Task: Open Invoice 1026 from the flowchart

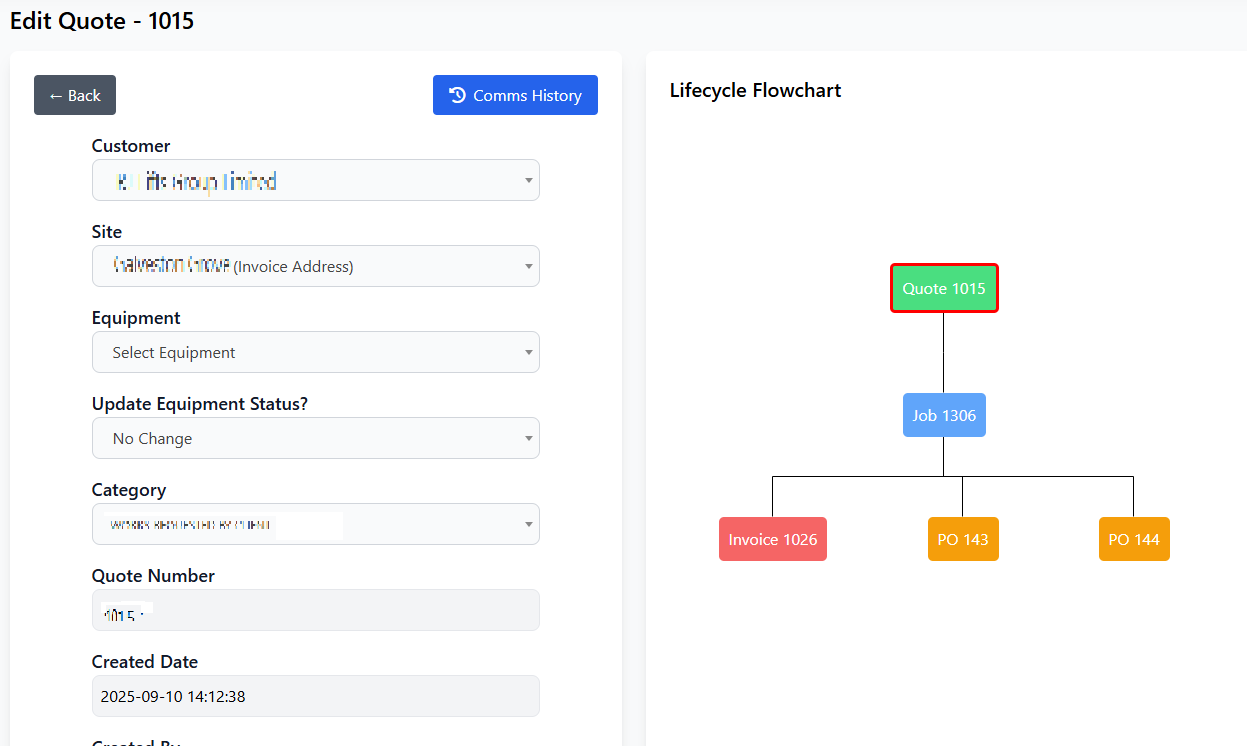Action: click(772, 539)
